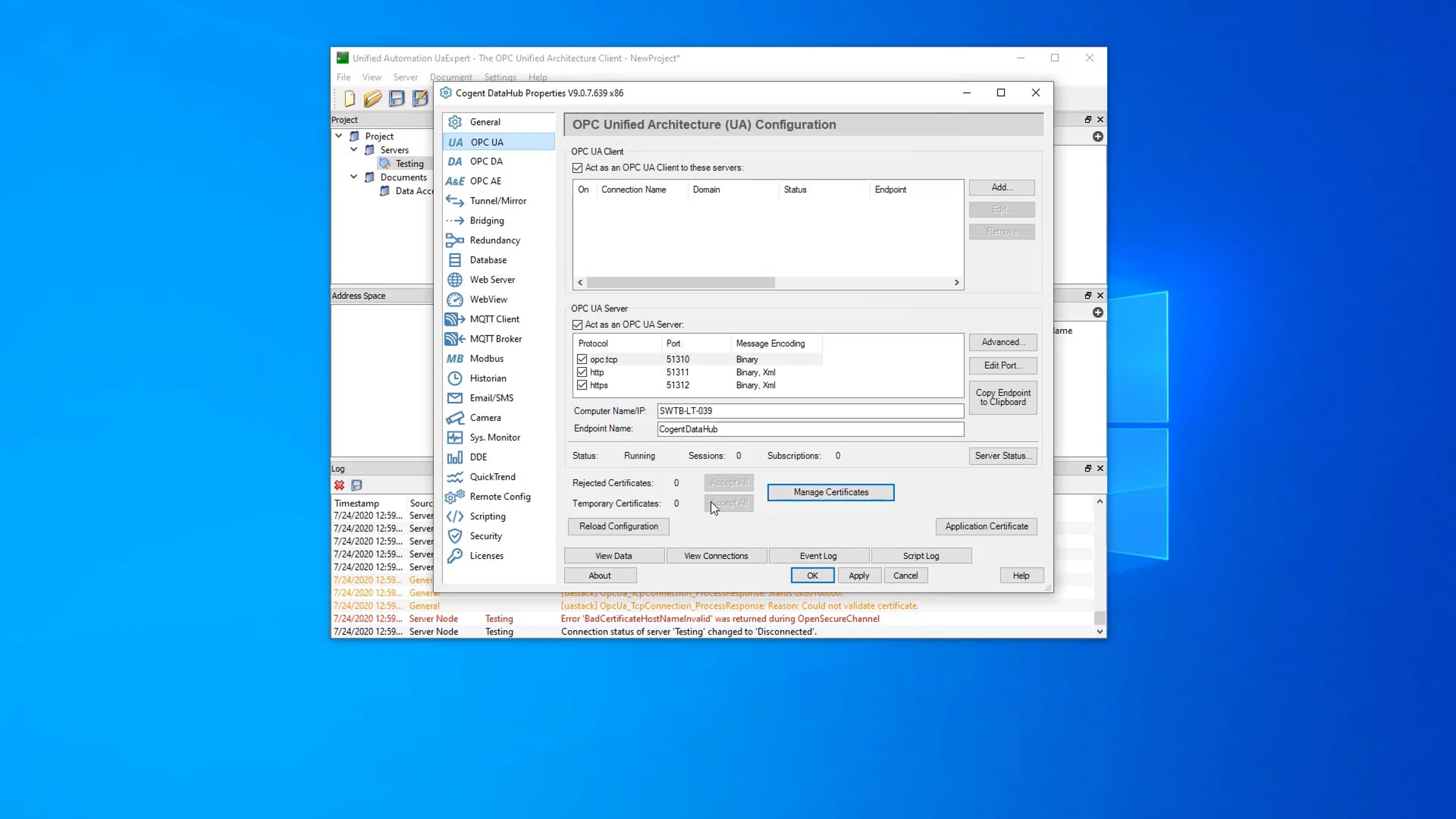This screenshot has height=819, width=1456.
Task: Select the Modbus MB icon
Action: (x=454, y=359)
